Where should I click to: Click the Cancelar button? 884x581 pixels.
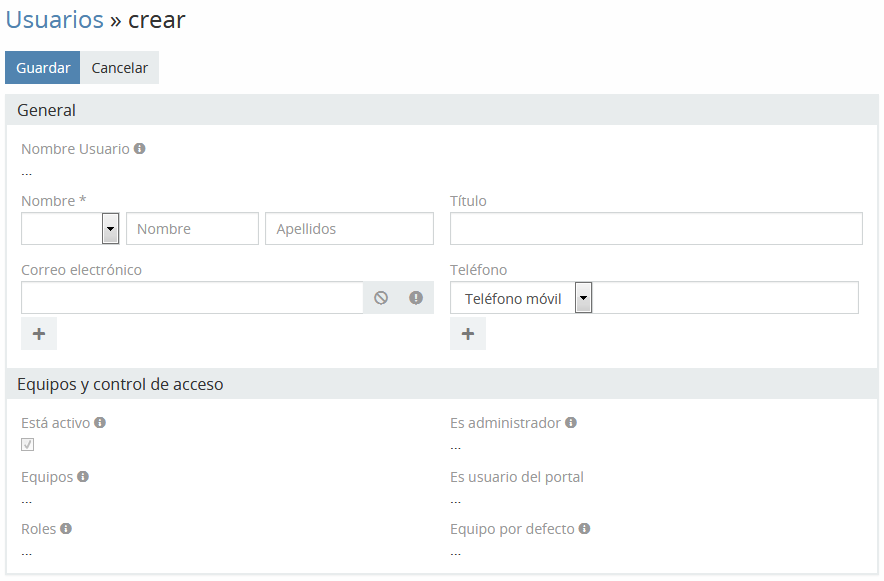[x=120, y=68]
